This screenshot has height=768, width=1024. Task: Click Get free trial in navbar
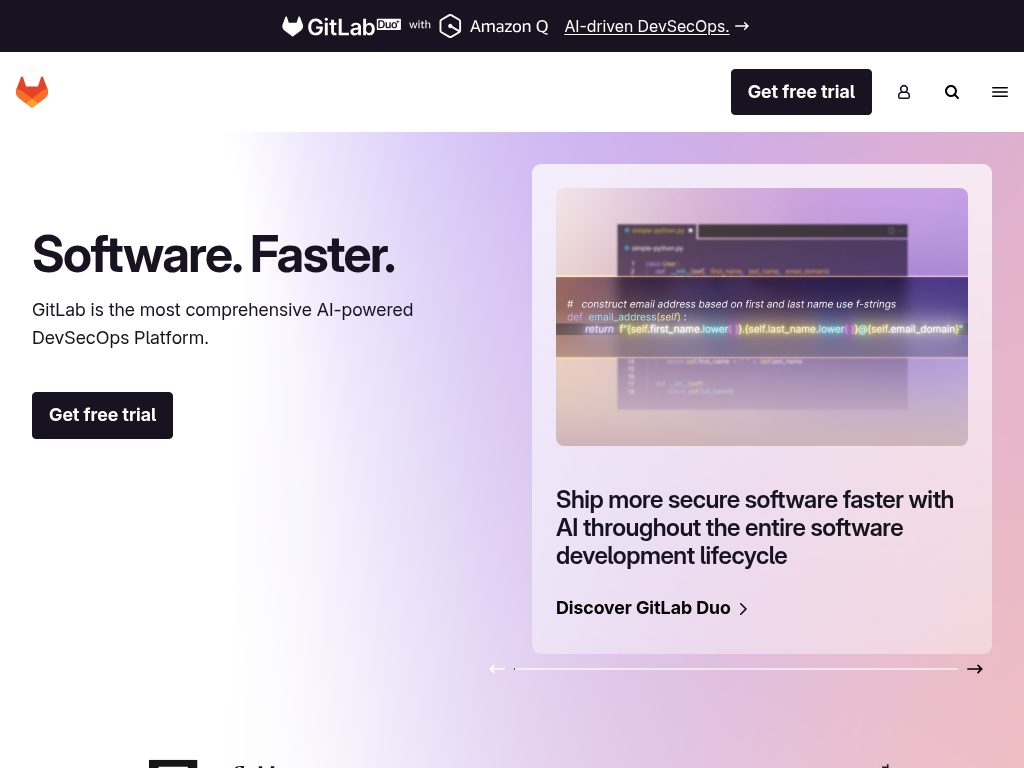coord(801,92)
